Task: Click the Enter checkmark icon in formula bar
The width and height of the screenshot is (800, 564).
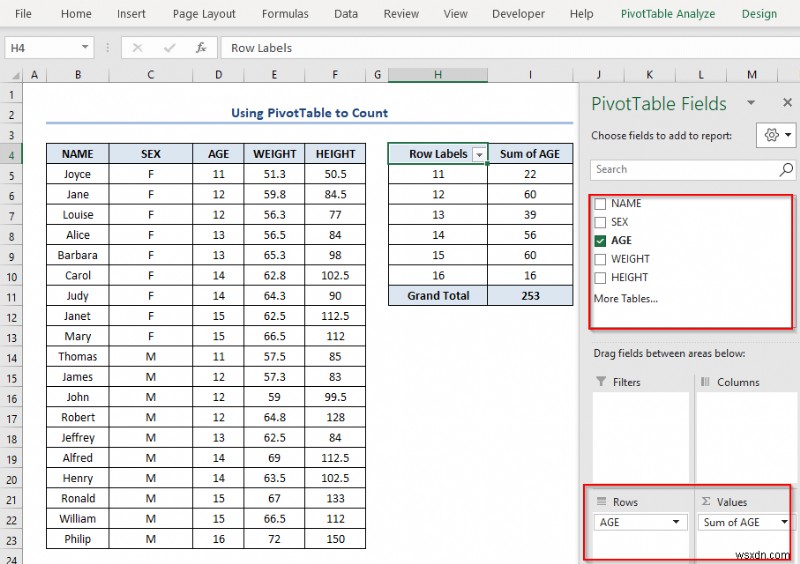Action: point(169,48)
